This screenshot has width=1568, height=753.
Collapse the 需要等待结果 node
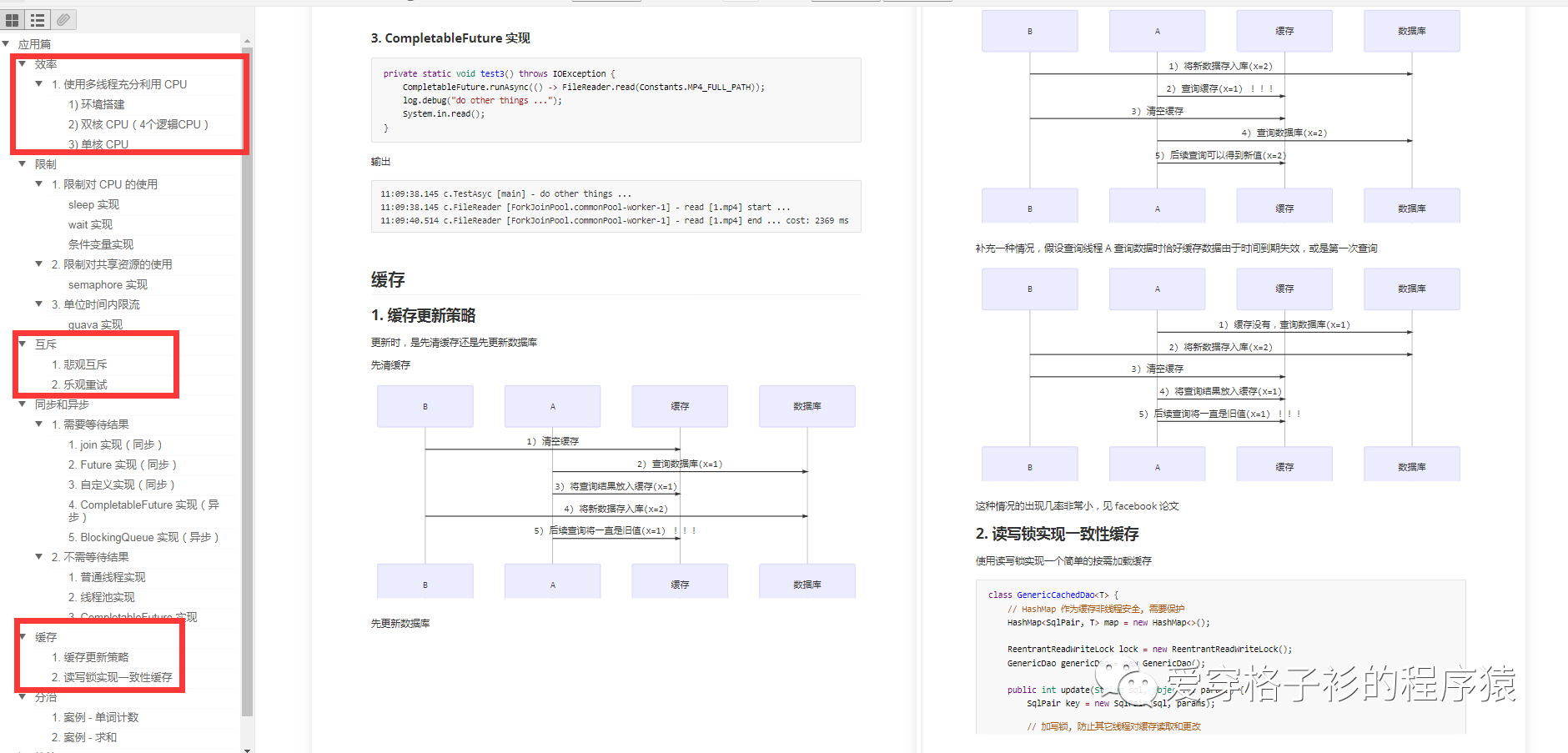39,424
